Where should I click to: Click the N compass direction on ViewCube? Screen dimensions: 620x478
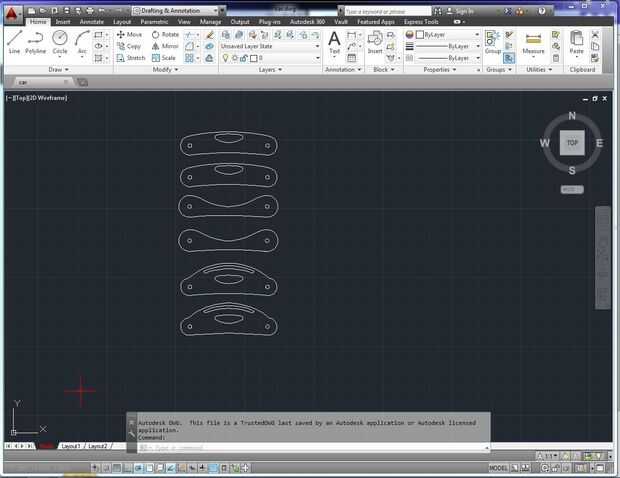572,116
